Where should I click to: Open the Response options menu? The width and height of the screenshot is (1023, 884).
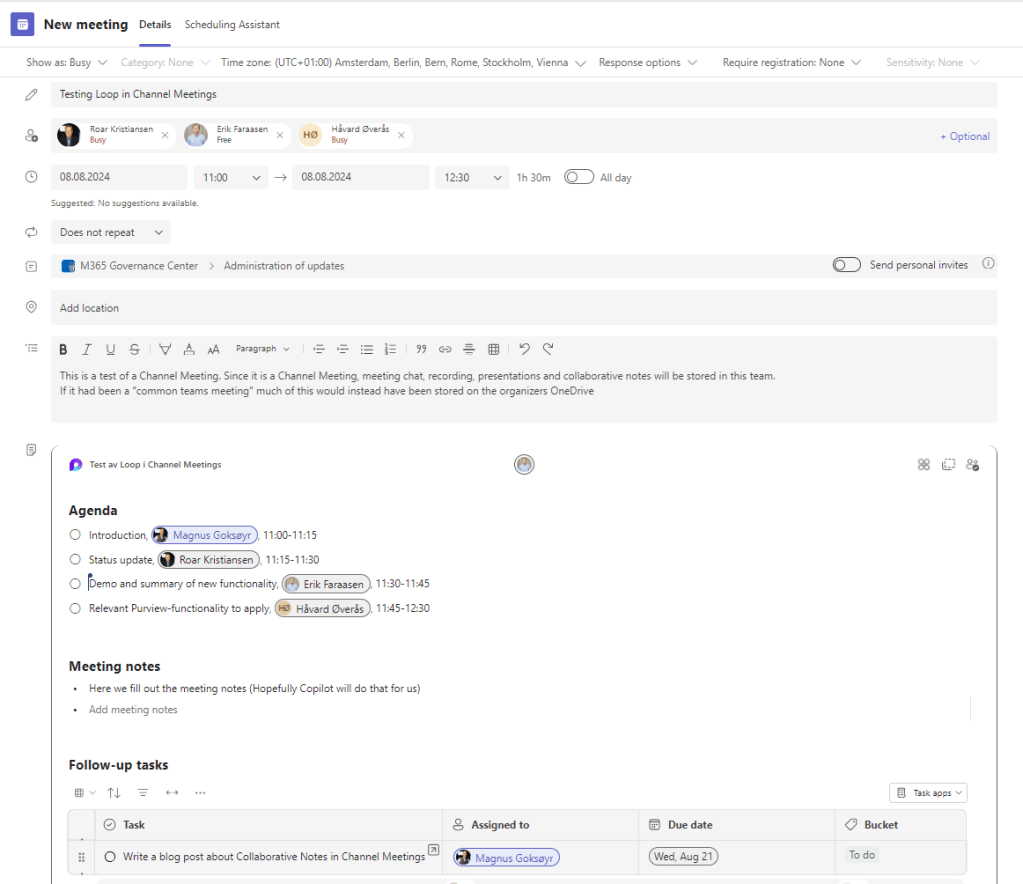pos(647,62)
